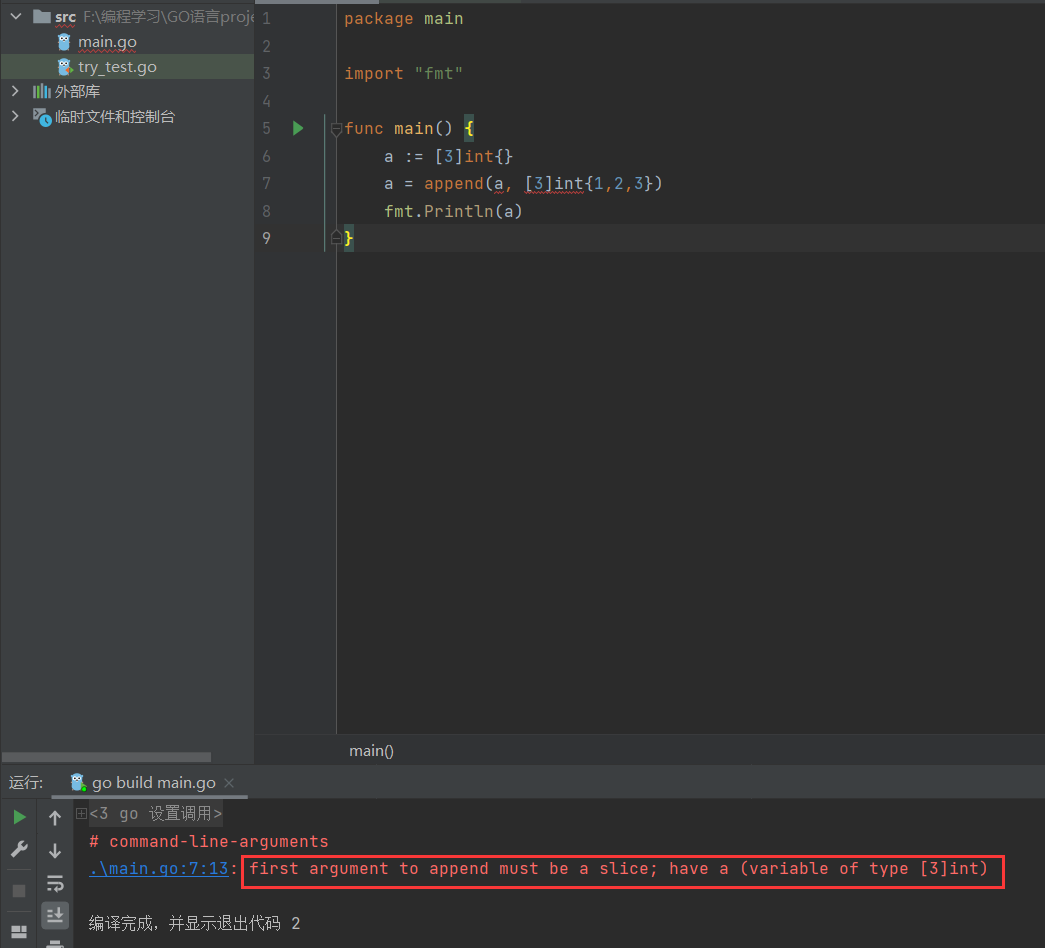Click 'fmt.Println(a)' on line 8
The width and height of the screenshot is (1045, 948).
click(453, 211)
